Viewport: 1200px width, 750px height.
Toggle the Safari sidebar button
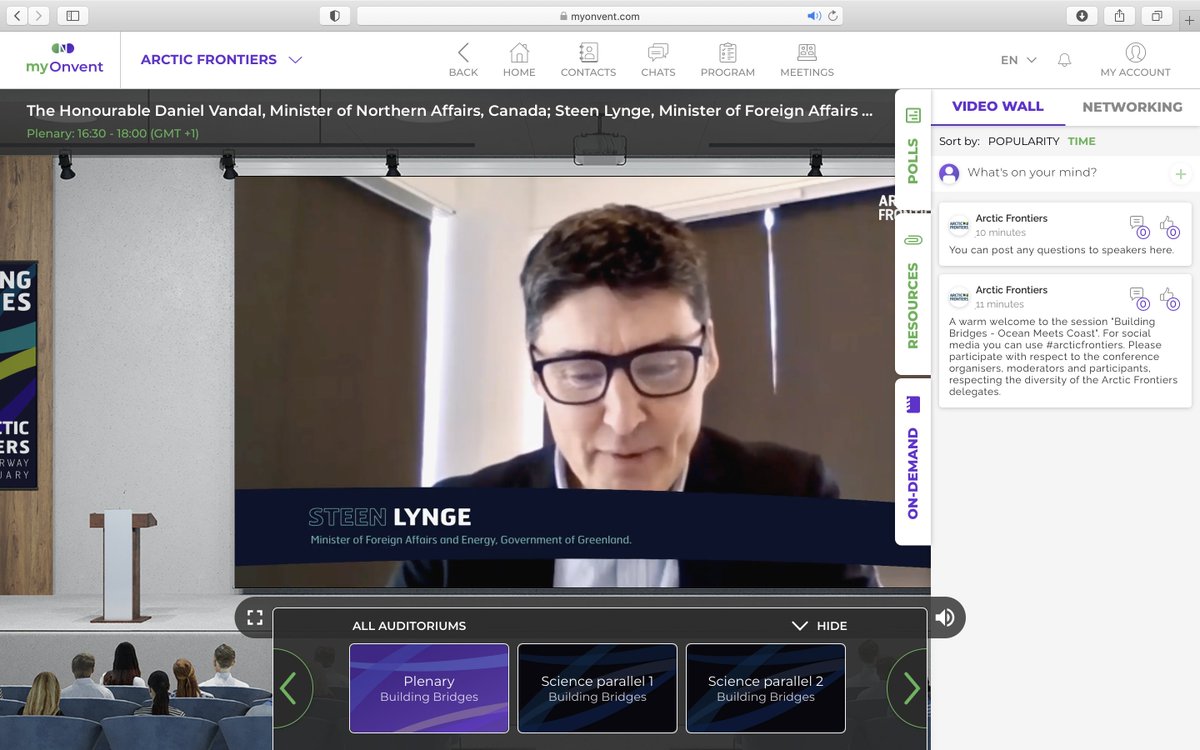(x=73, y=16)
